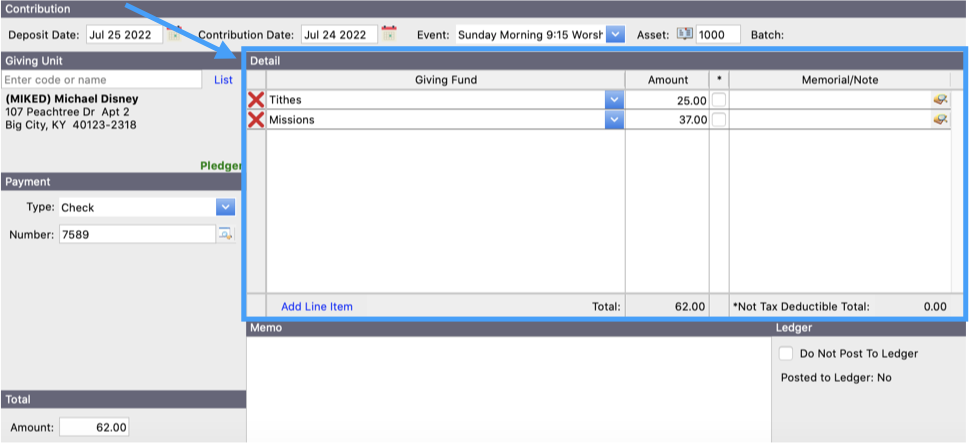Click the Memo text area
Screen dimensions: 969x443
(507, 385)
